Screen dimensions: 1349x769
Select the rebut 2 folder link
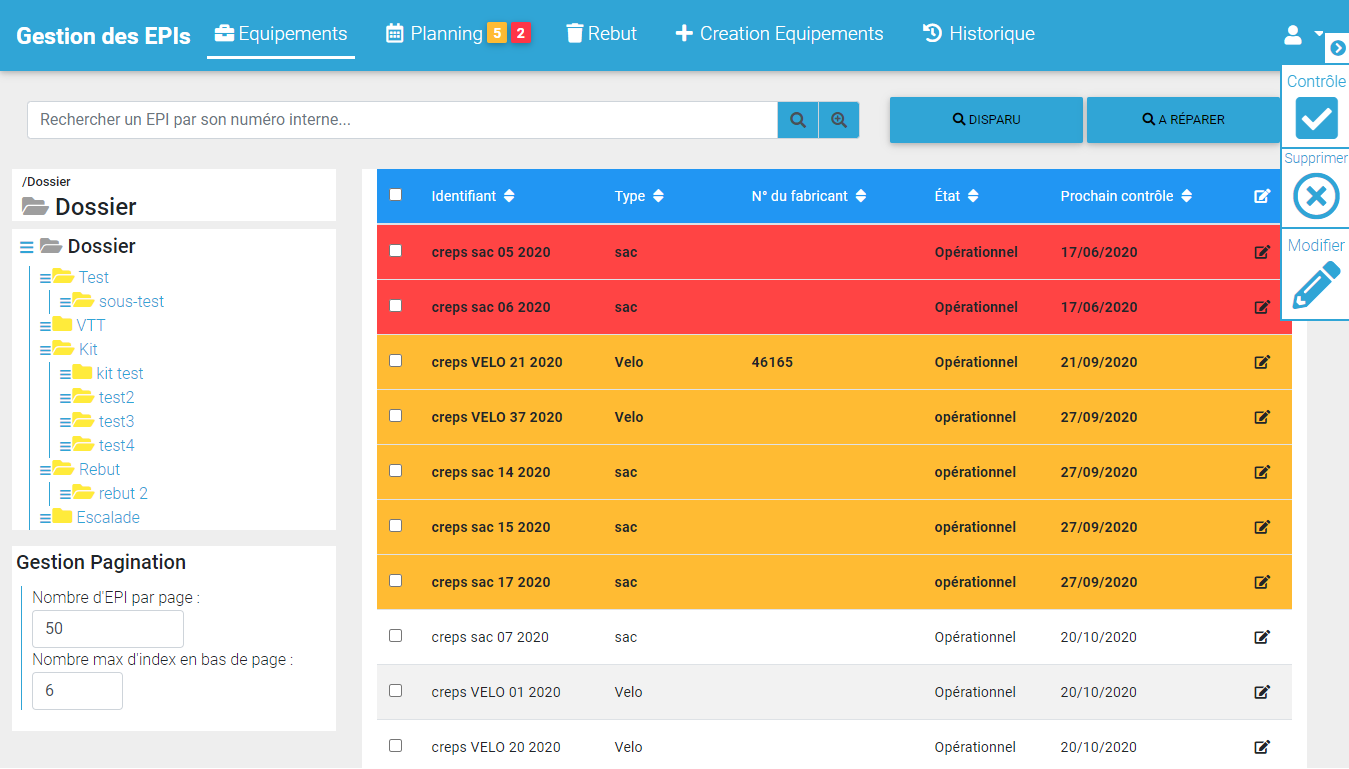123,493
